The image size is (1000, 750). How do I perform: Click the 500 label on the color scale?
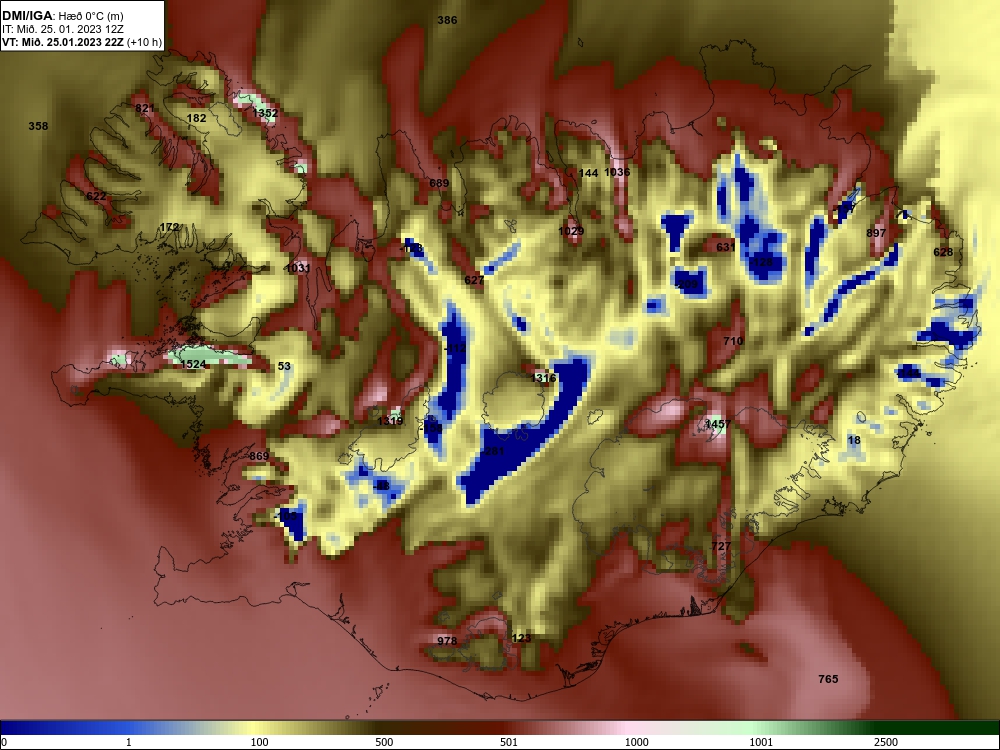384,742
